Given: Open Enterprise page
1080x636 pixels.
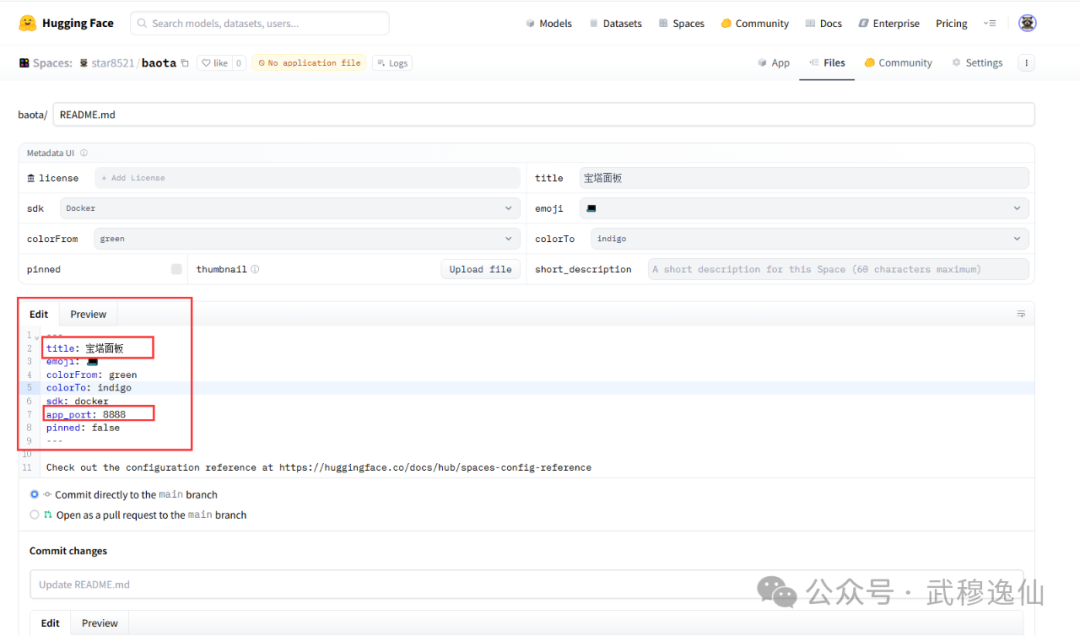Looking at the screenshot, I should [889, 23].
